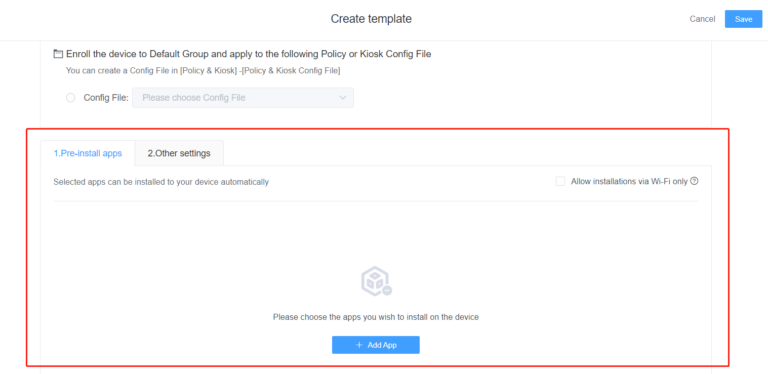Click the Policy & Kiosk Config File hint text
This screenshot has width=768, height=374.
coord(203,70)
